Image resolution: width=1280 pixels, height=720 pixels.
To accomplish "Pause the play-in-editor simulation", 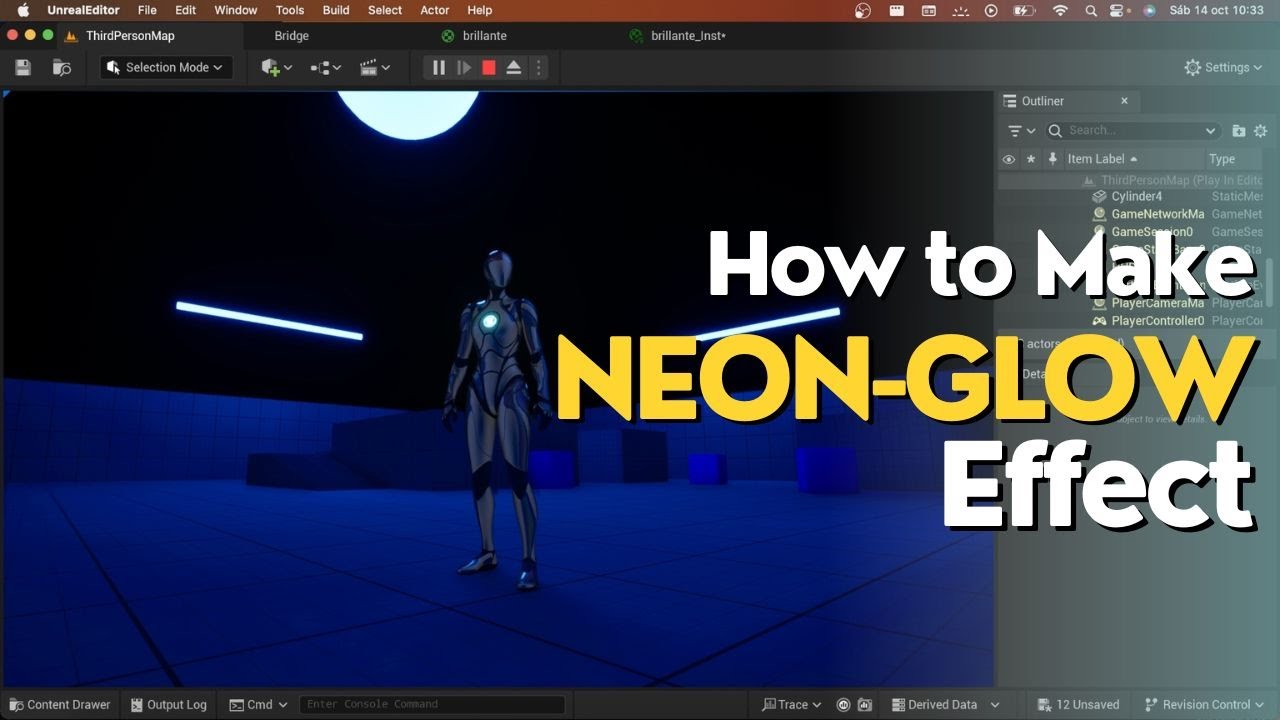I will [x=438, y=67].
